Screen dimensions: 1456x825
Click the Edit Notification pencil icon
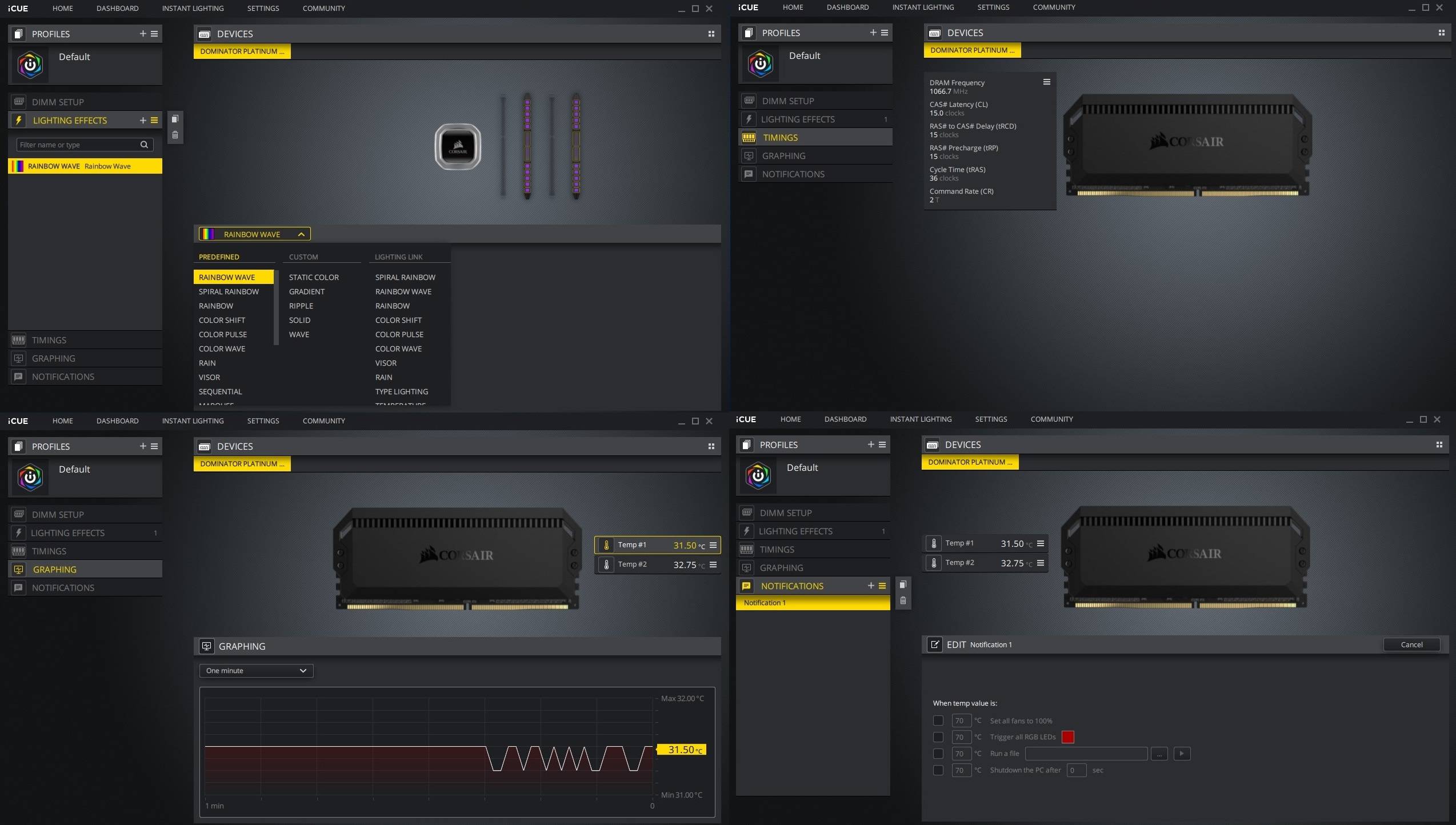pos(934,644)
